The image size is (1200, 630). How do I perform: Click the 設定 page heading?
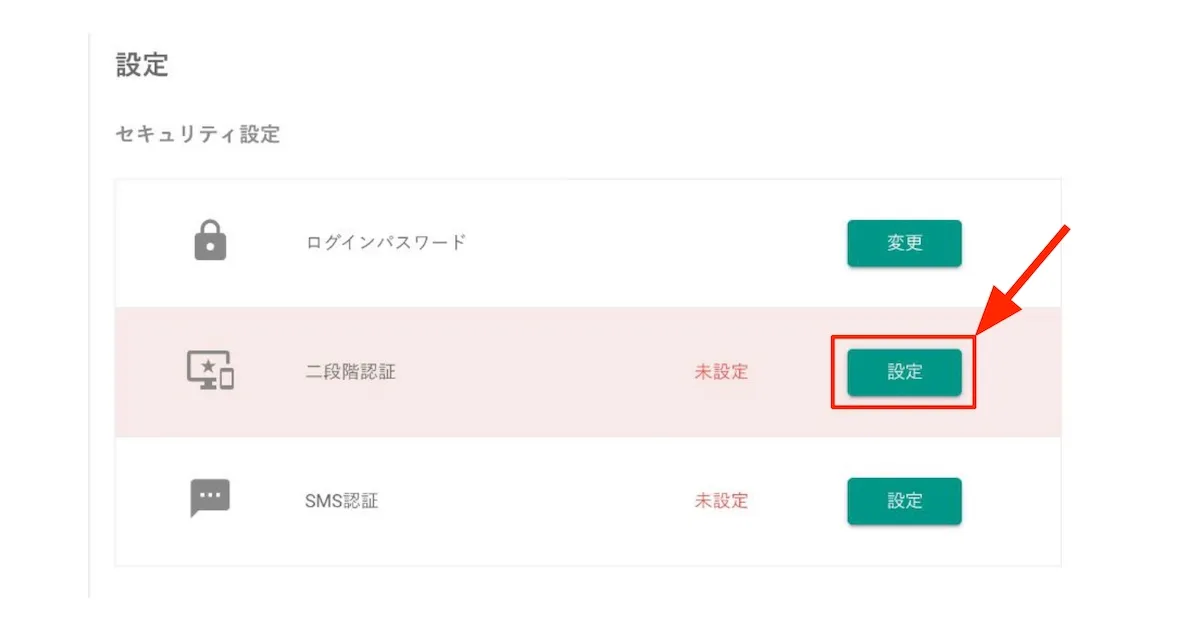point(142,66)
